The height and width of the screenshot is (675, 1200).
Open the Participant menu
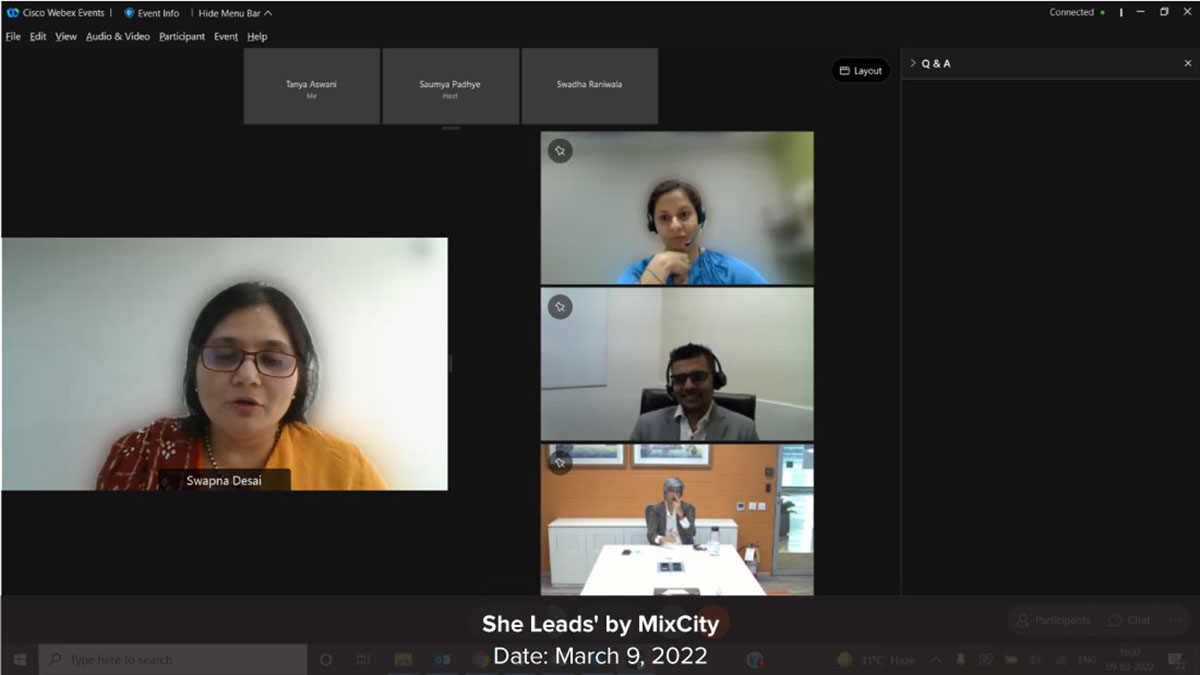182,37
